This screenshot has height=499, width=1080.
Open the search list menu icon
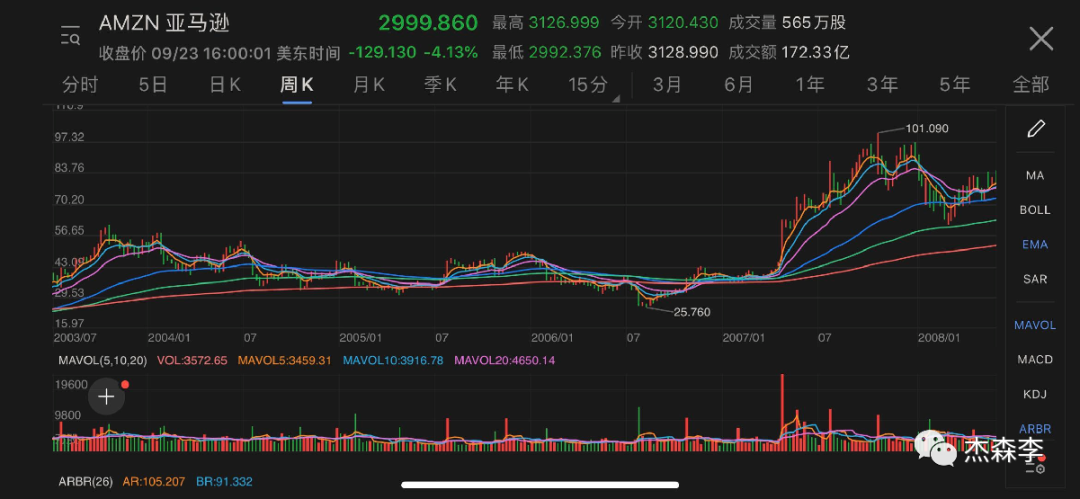[x=70, y=37]
